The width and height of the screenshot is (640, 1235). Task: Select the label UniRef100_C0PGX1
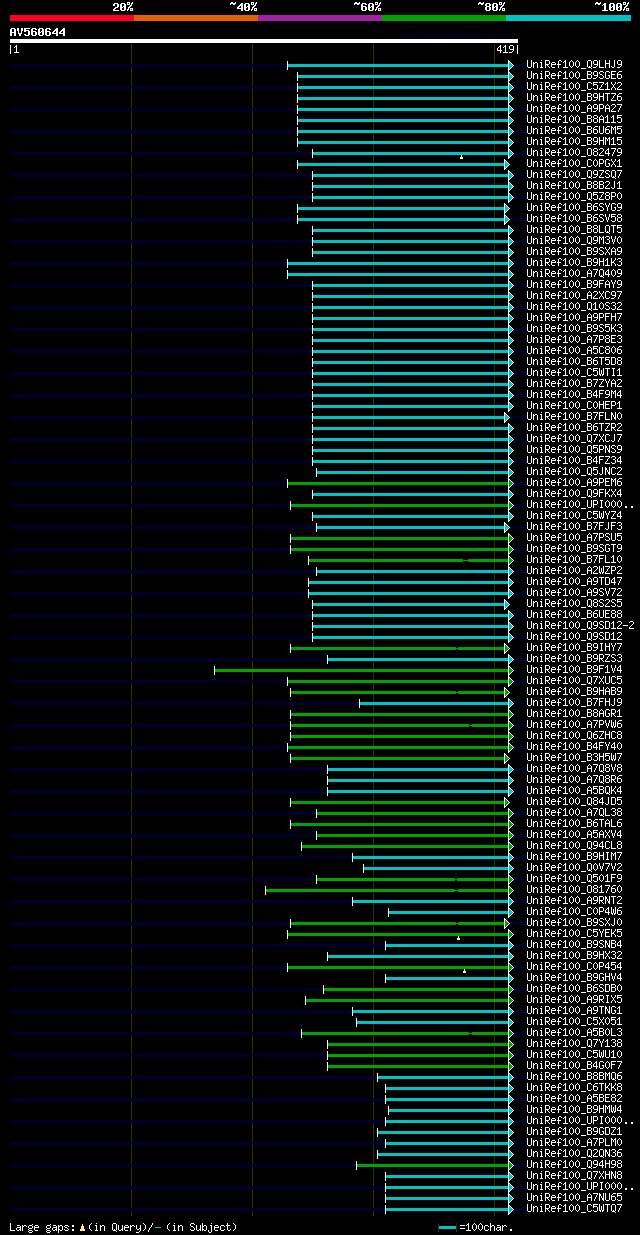(574, 163)
